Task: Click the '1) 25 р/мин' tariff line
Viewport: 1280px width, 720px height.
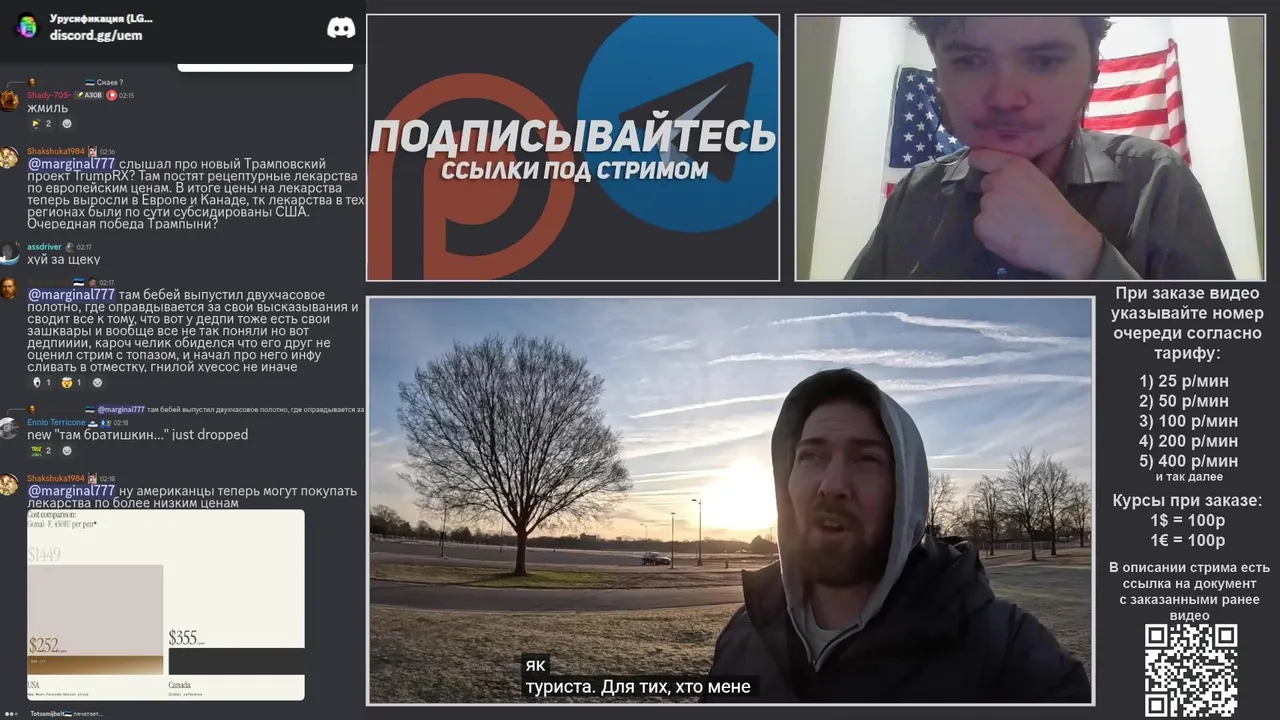Action: [1184, 381]
